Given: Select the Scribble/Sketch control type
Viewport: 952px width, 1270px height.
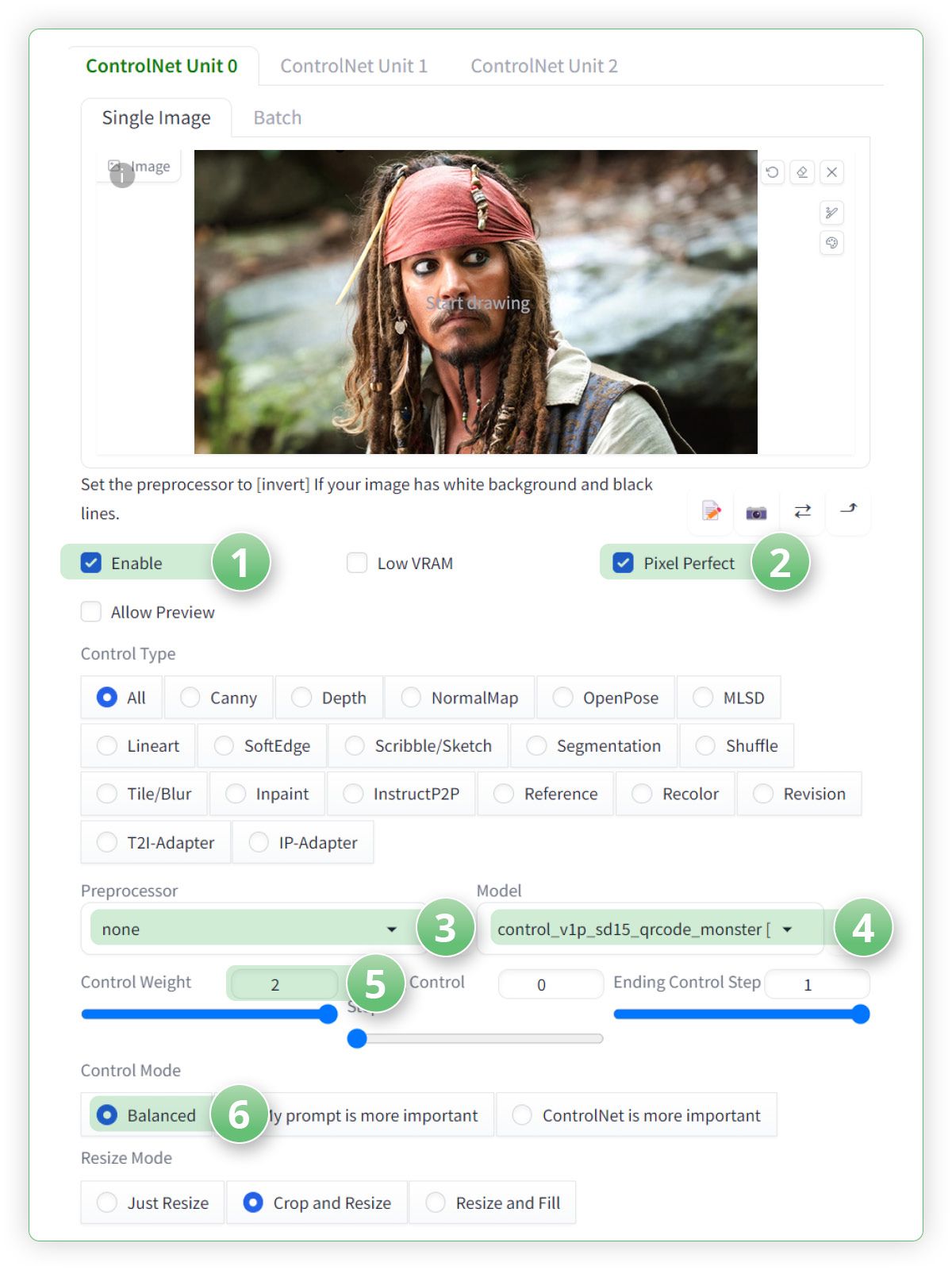Looking at the screenshot, I should point(418,745).
